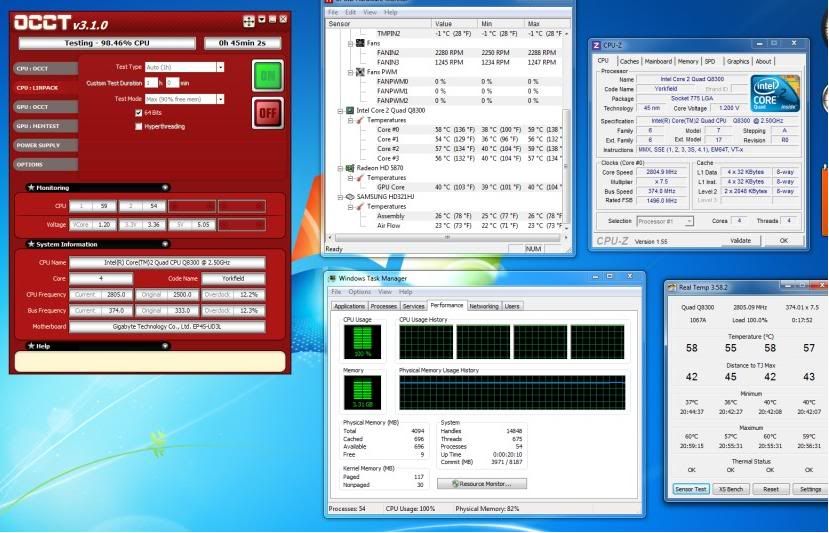This screenshot has width=829, height=533.
Task: Click the Intel Core 2 Quad logo in CPU-Z
Action: (775, 93)
